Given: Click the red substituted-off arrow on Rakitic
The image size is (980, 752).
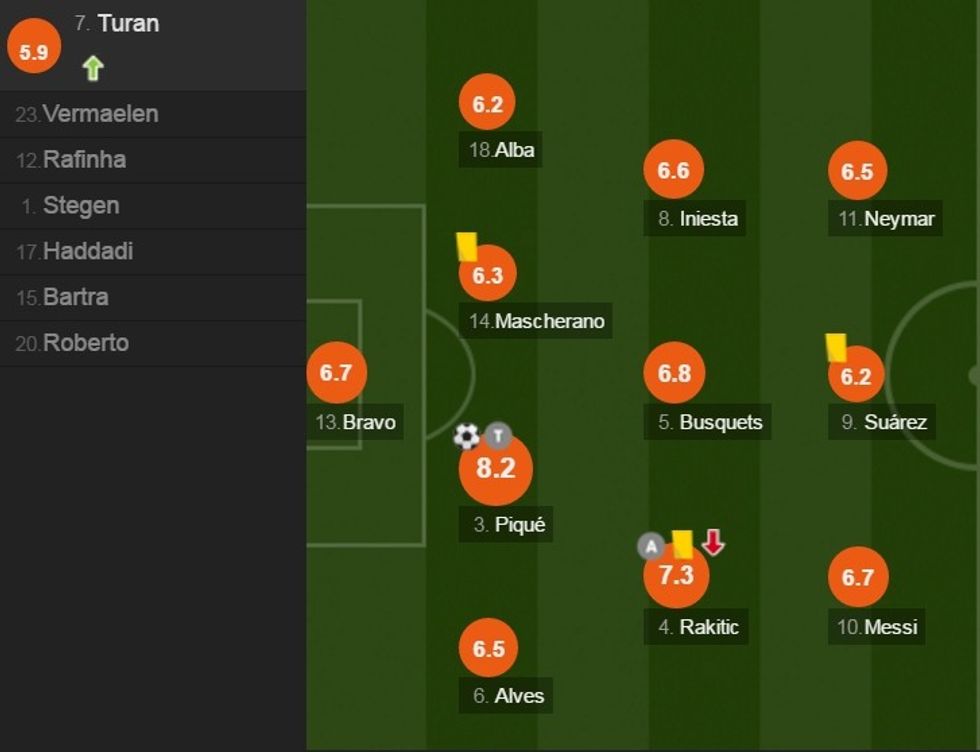Looking at the screenshot, I should (x=712, y=542).
